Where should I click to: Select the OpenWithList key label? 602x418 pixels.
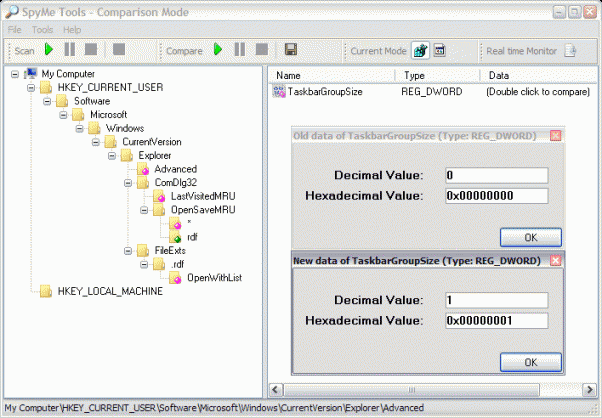click(214, 278)
